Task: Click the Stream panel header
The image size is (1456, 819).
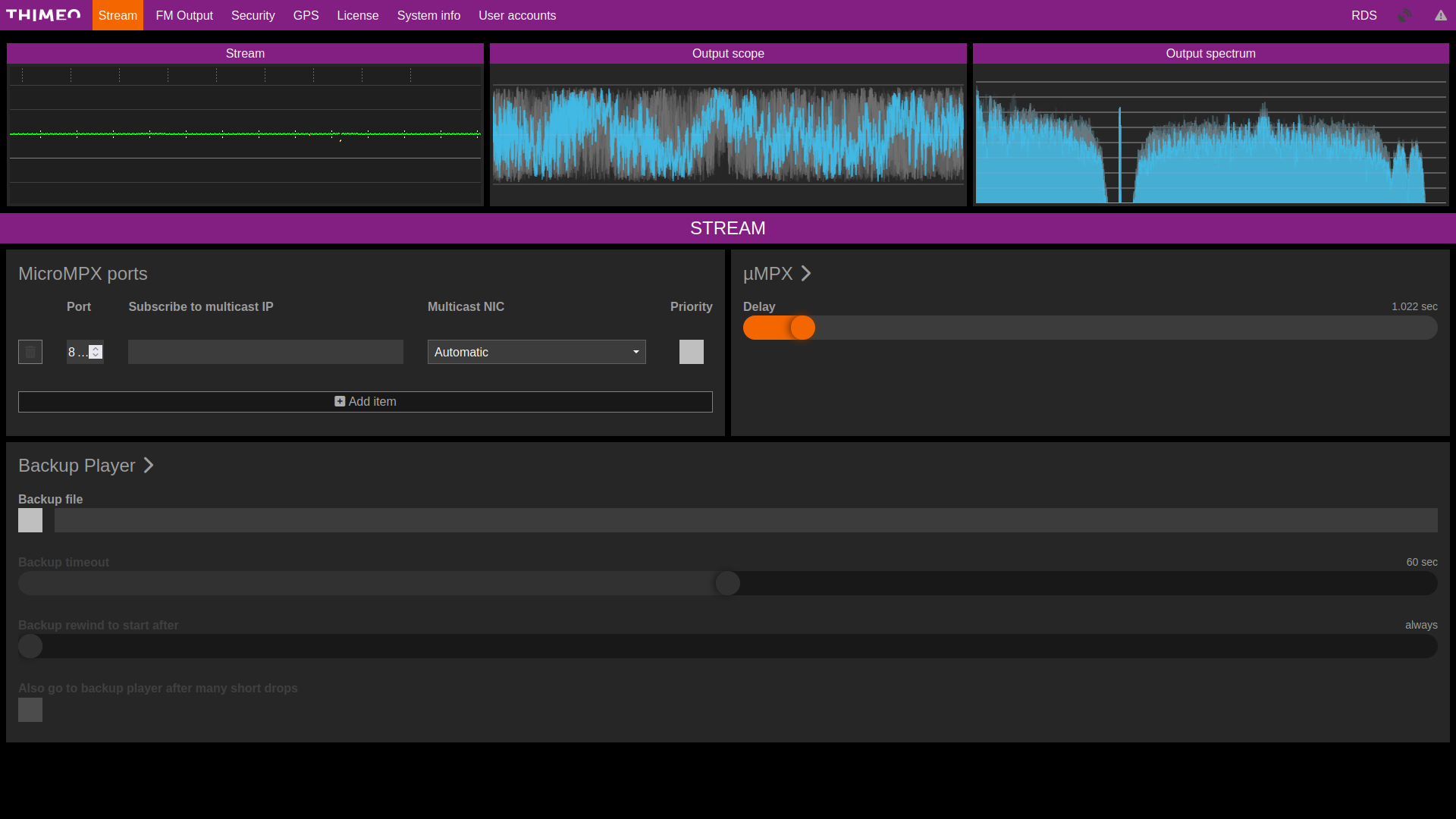Action: pyautogui.click(x=245, y=53)
